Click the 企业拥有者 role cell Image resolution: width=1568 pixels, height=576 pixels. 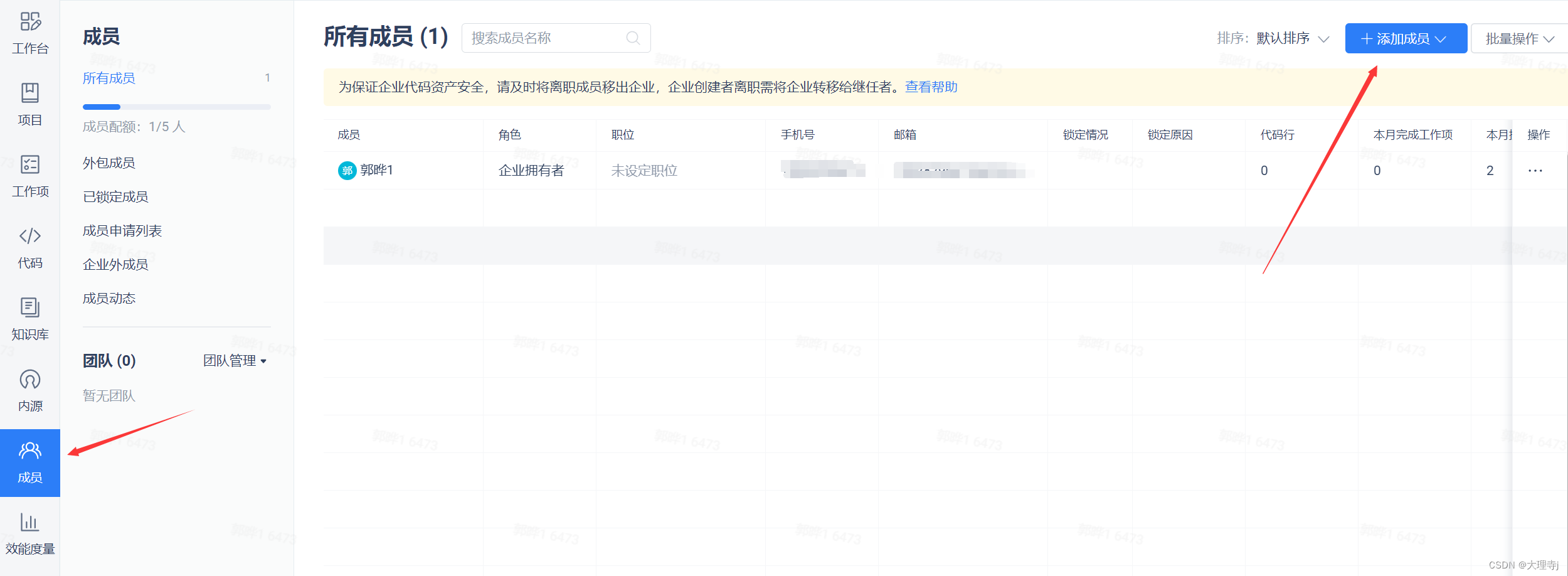[x=531, y=171]
